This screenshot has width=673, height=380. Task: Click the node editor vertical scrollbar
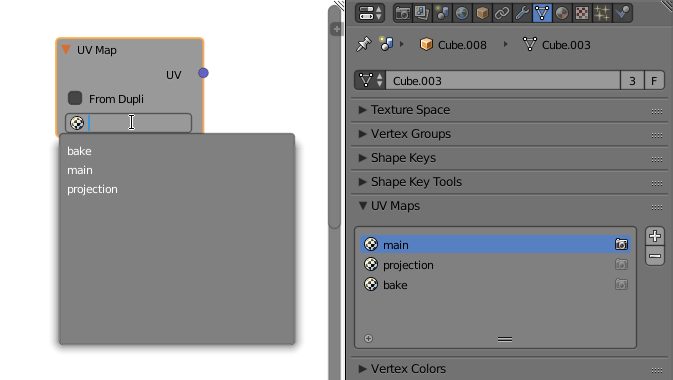(335, 117)
